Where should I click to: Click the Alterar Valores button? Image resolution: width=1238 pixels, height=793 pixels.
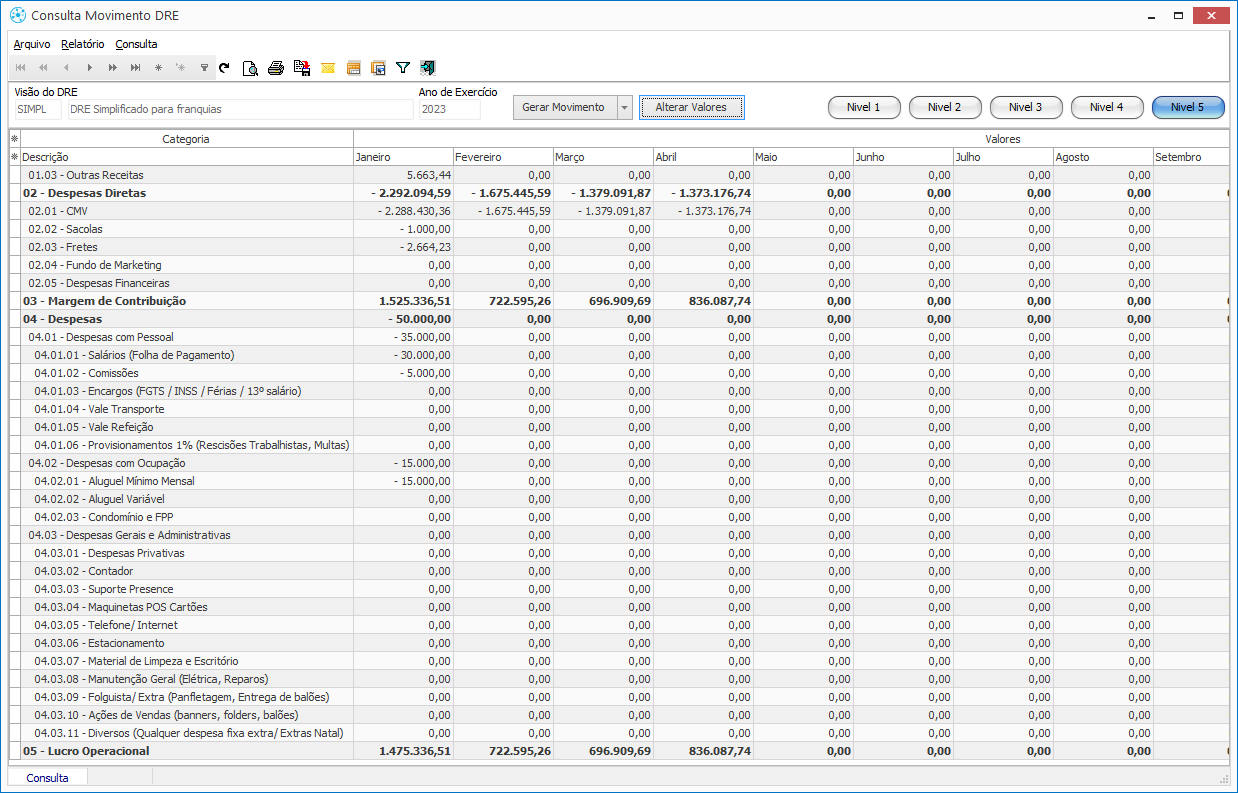[x=691, y=107]
